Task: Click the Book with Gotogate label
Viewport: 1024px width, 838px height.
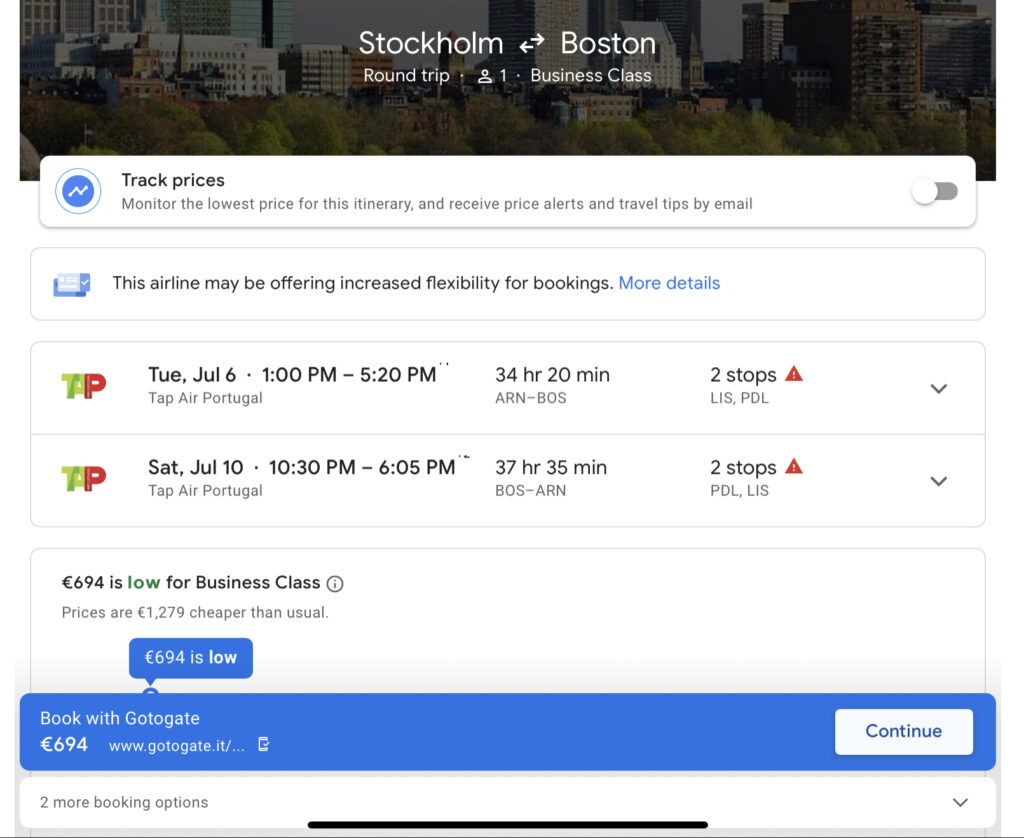Action: tap(120, 718)
